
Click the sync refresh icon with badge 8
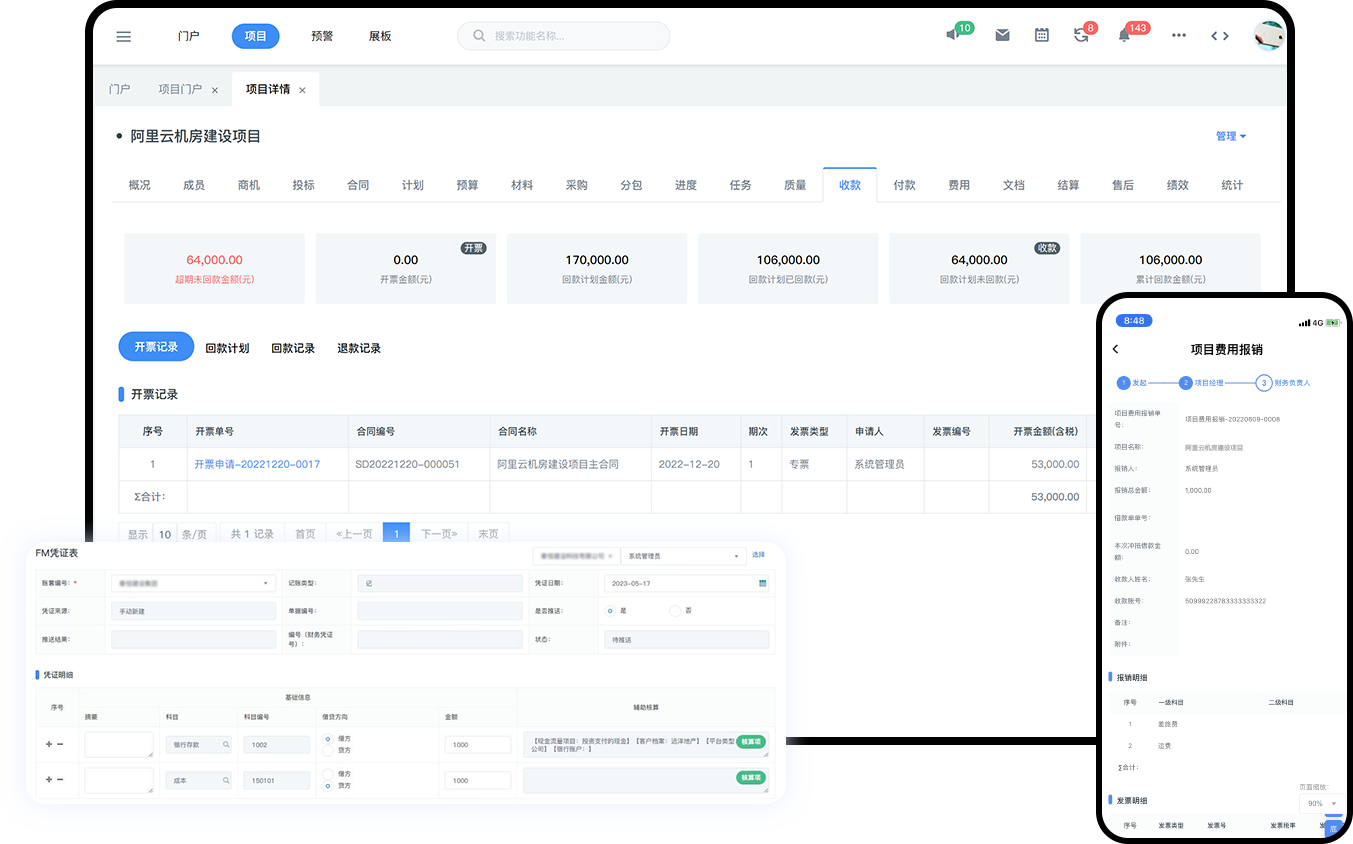[x=1081, y=35]
